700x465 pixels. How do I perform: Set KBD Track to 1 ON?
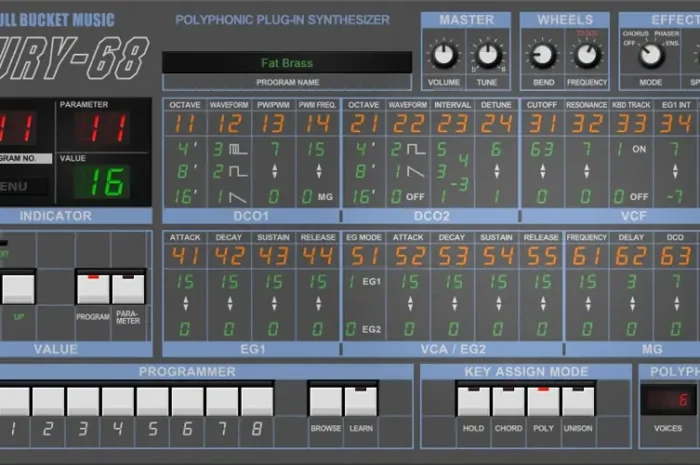click(x=631, y=149)
